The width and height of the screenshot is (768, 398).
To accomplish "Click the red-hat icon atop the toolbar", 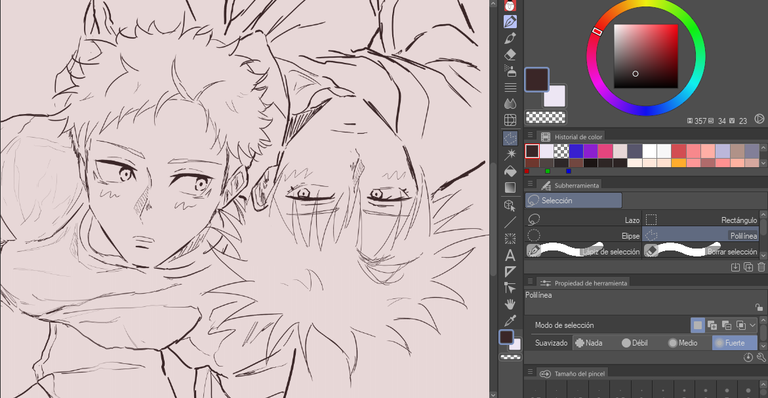I will point(510,5).
